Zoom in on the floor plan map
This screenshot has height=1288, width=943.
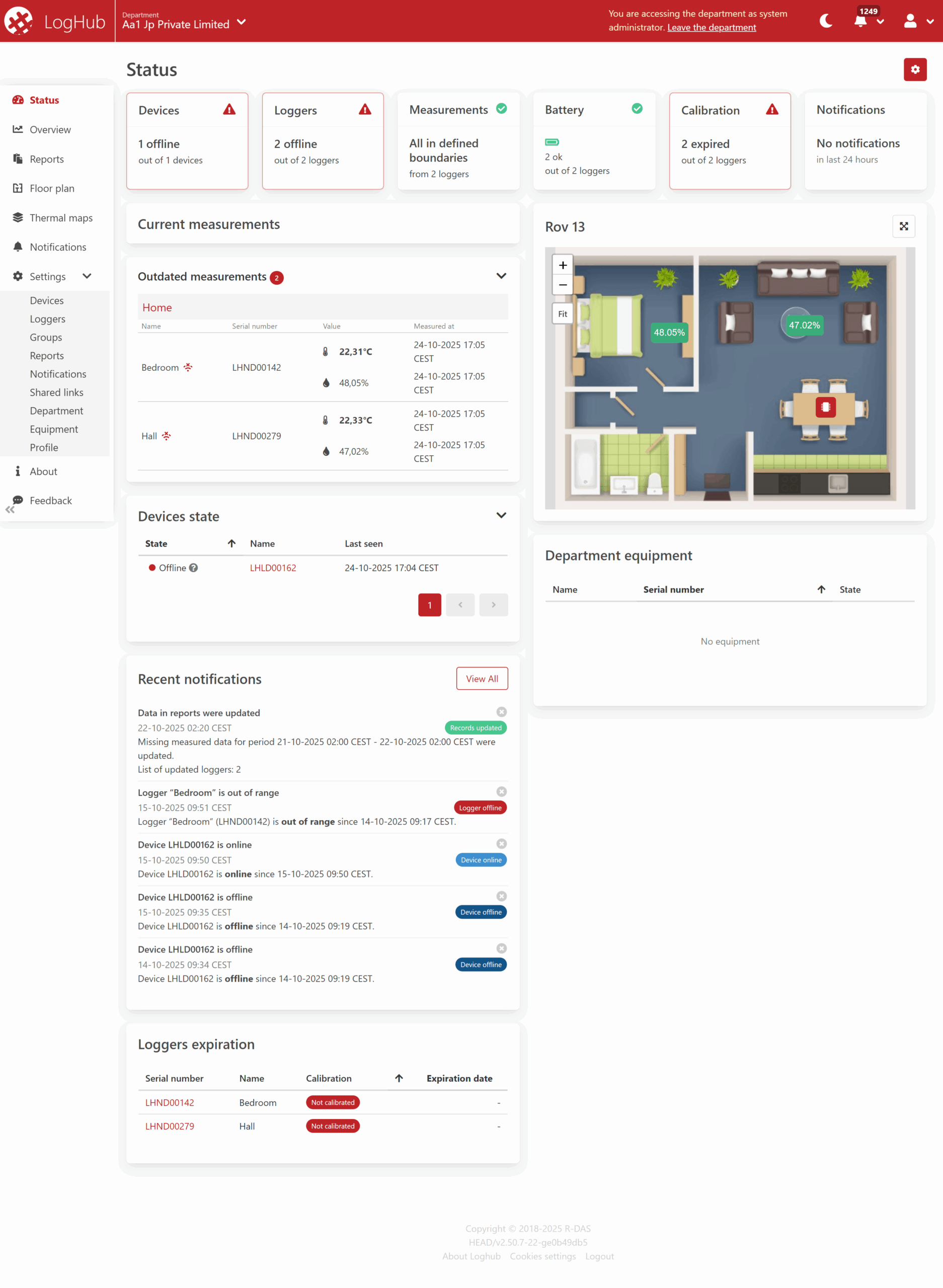point(562,265)
